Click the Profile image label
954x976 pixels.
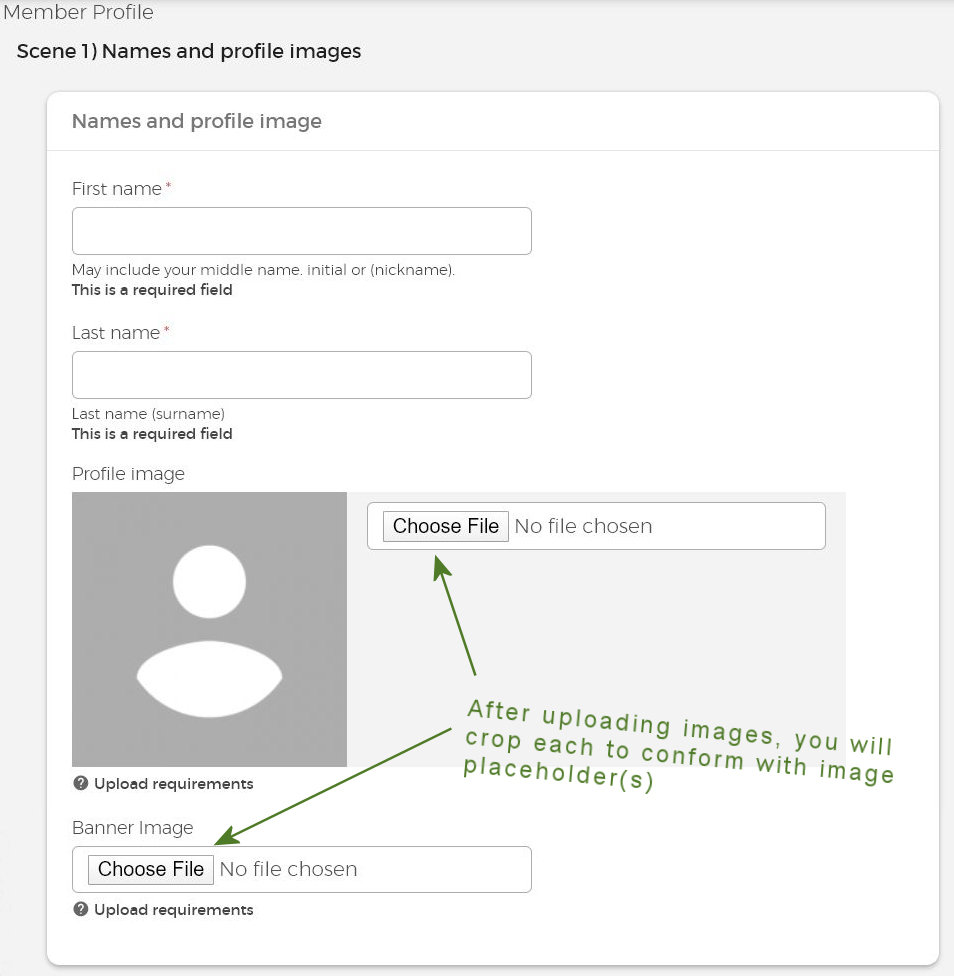click(128, 473)
